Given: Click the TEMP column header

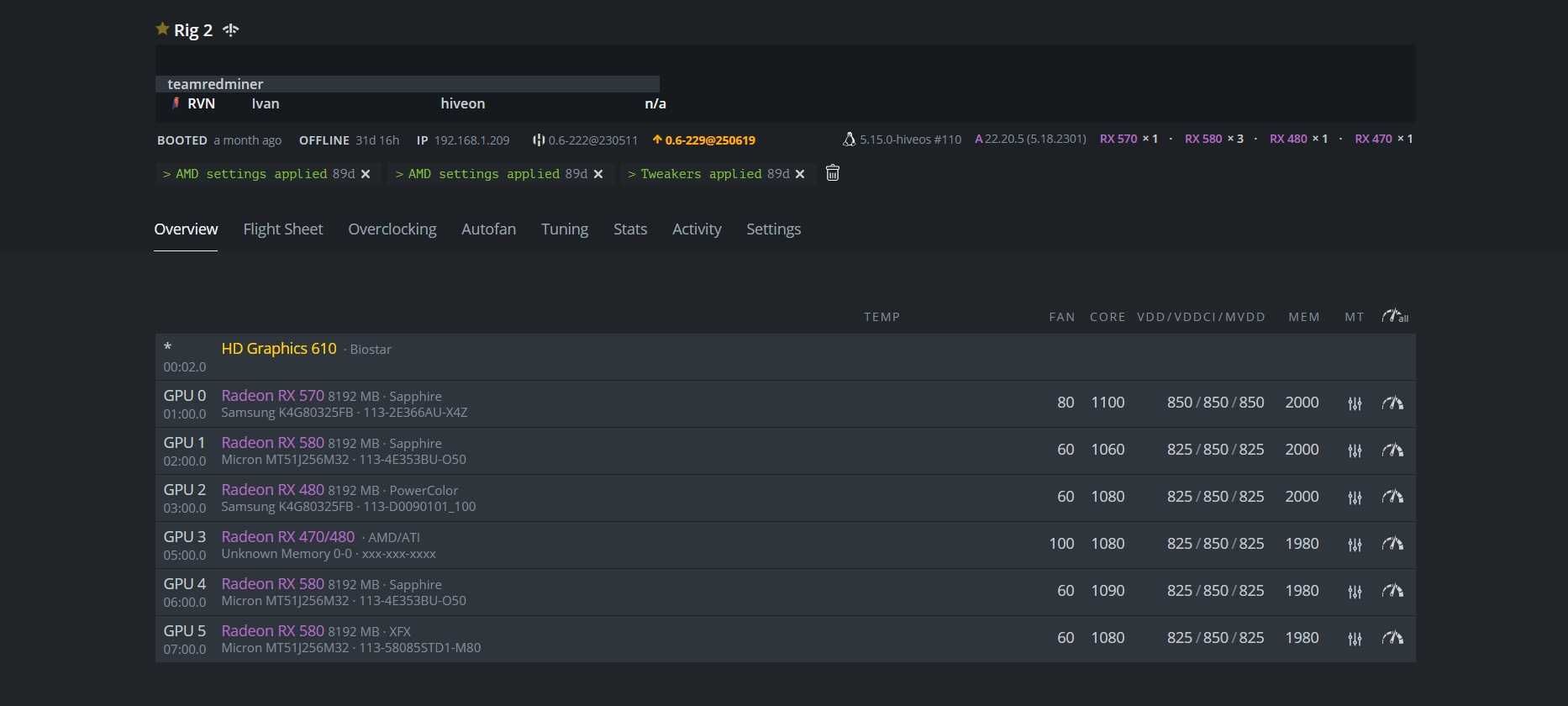Looking at the screenshot, I should click(881, 317).
